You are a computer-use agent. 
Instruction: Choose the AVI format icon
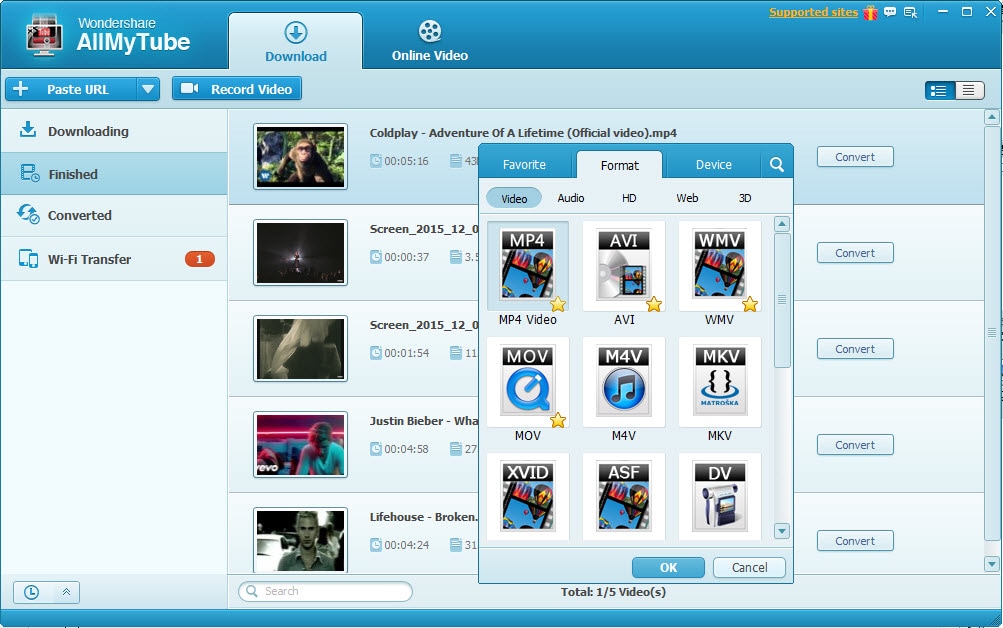(624, 265)
